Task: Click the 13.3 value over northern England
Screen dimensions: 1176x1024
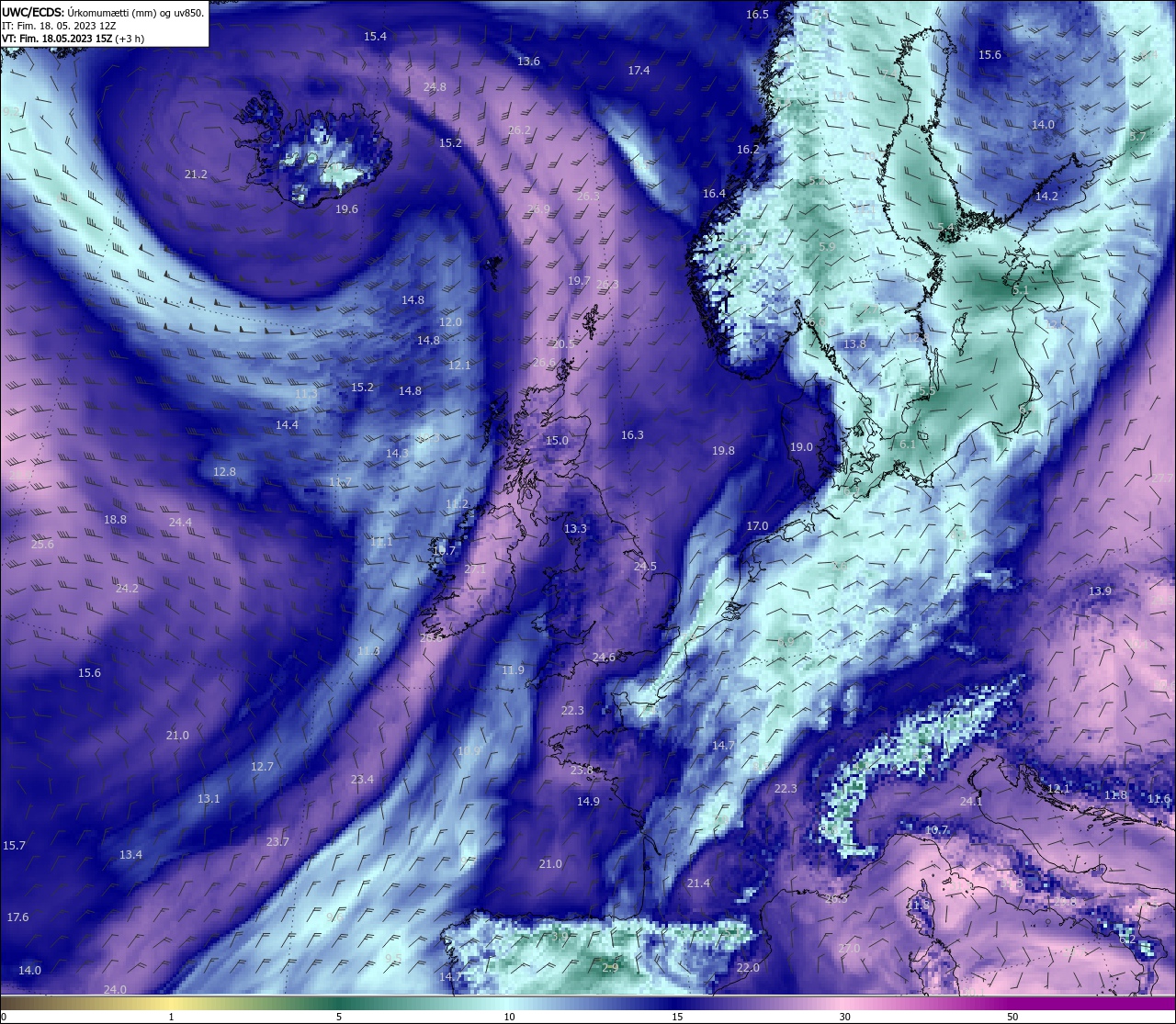Action: [575, 529]
